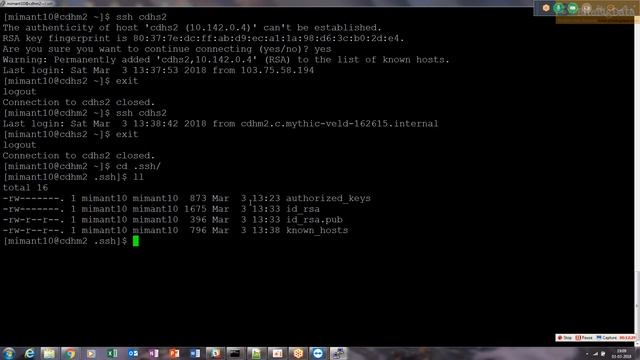Open OneNote from the taskbar
Viewport: 640px width, 360px height.
pos(153,353)
